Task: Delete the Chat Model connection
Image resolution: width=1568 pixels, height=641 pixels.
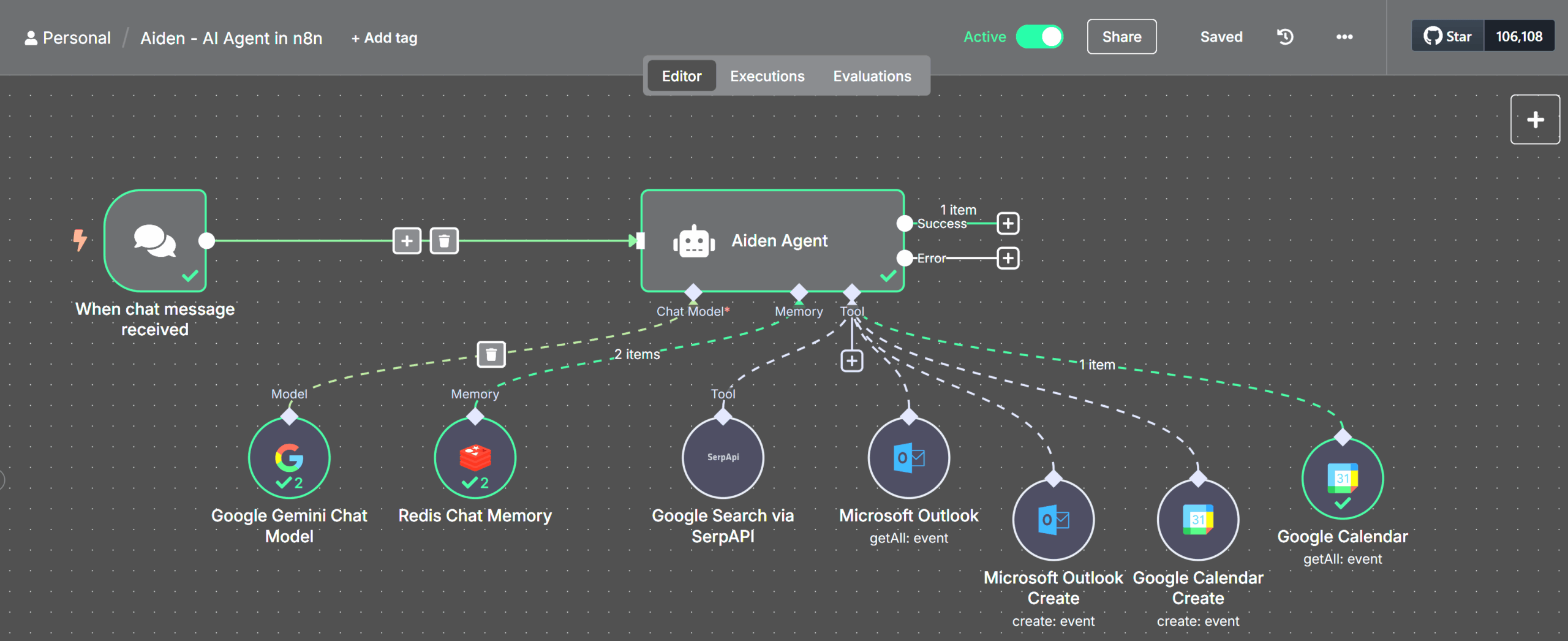Action: 491,354
